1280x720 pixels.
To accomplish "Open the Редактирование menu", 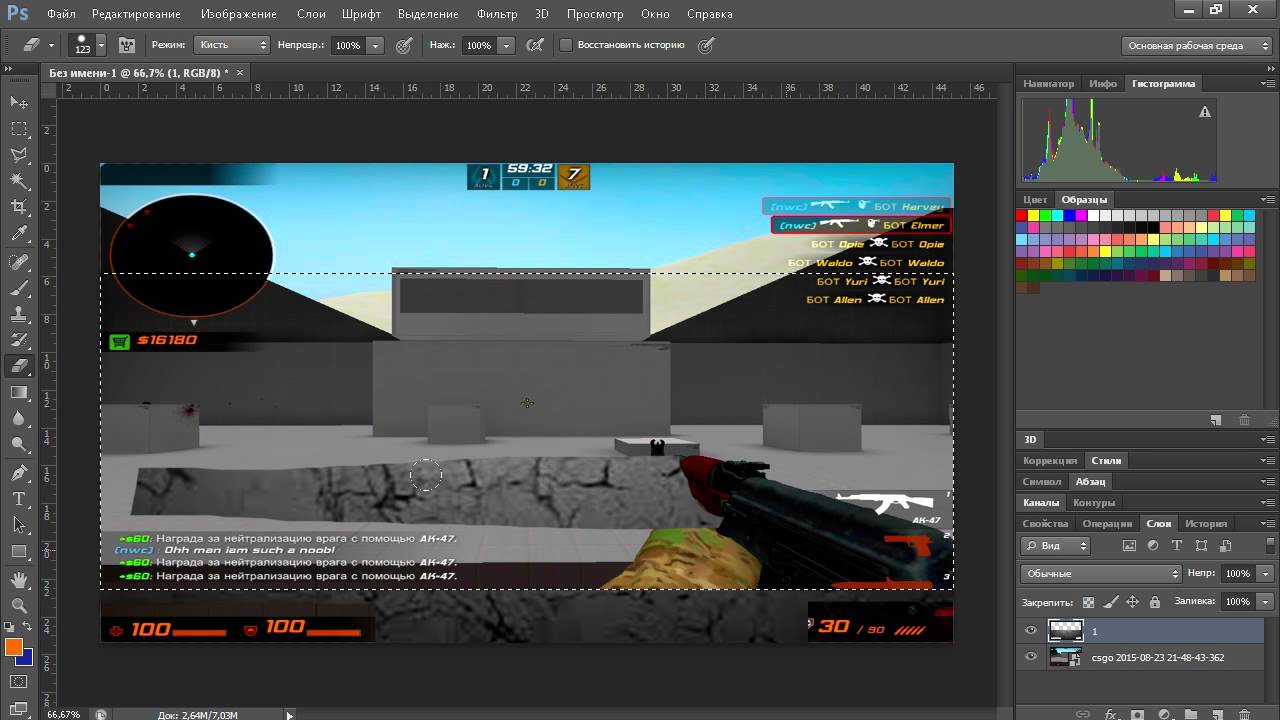I will point(136,14).
